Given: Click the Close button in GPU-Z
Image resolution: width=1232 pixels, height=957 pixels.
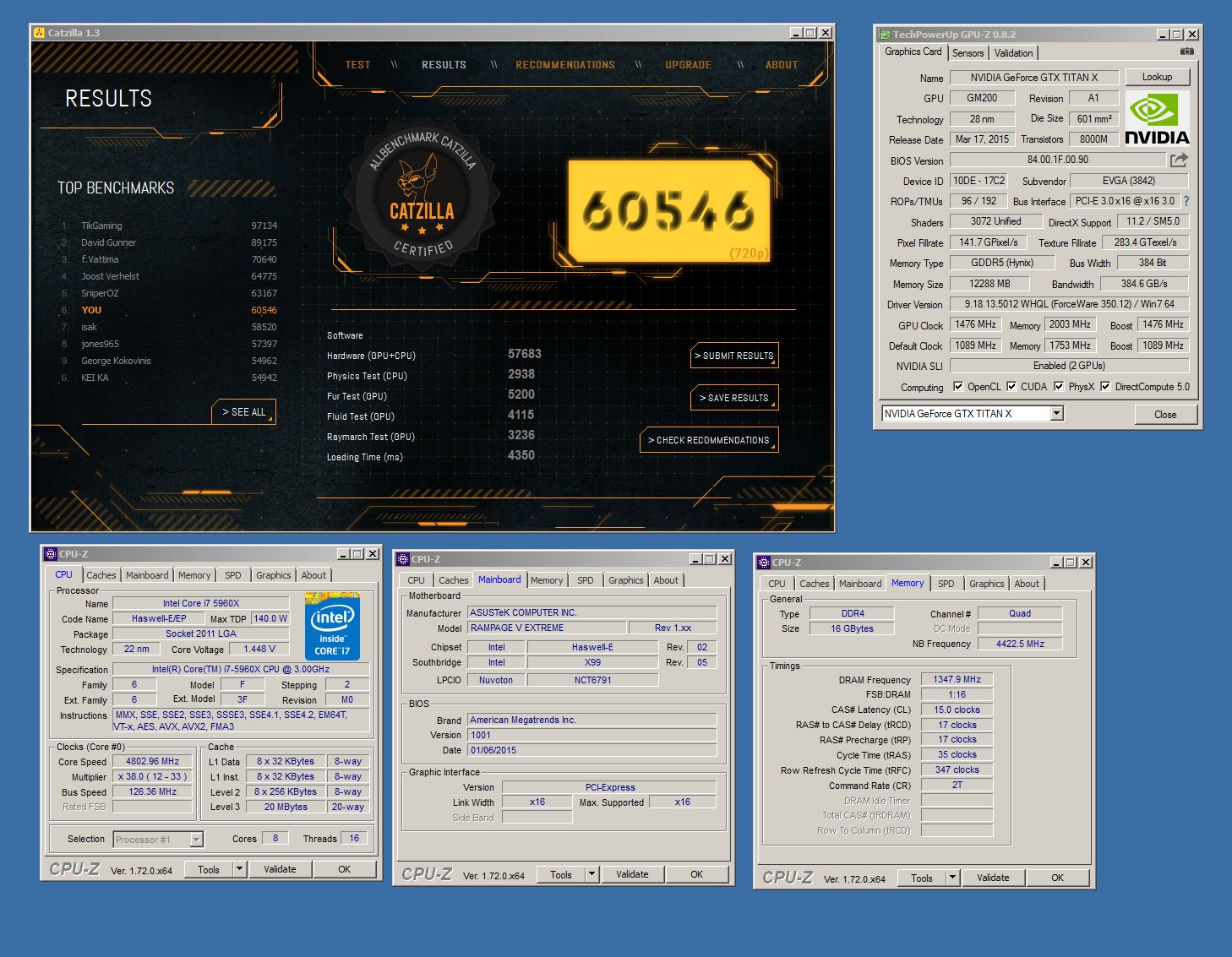Looking at the screenshot, I should click(1165, 414).
